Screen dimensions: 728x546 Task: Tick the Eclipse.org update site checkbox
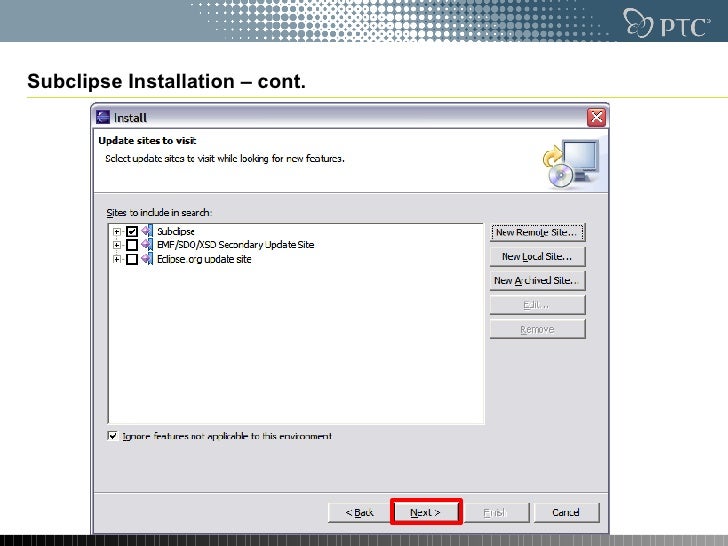tap(132, 259)
